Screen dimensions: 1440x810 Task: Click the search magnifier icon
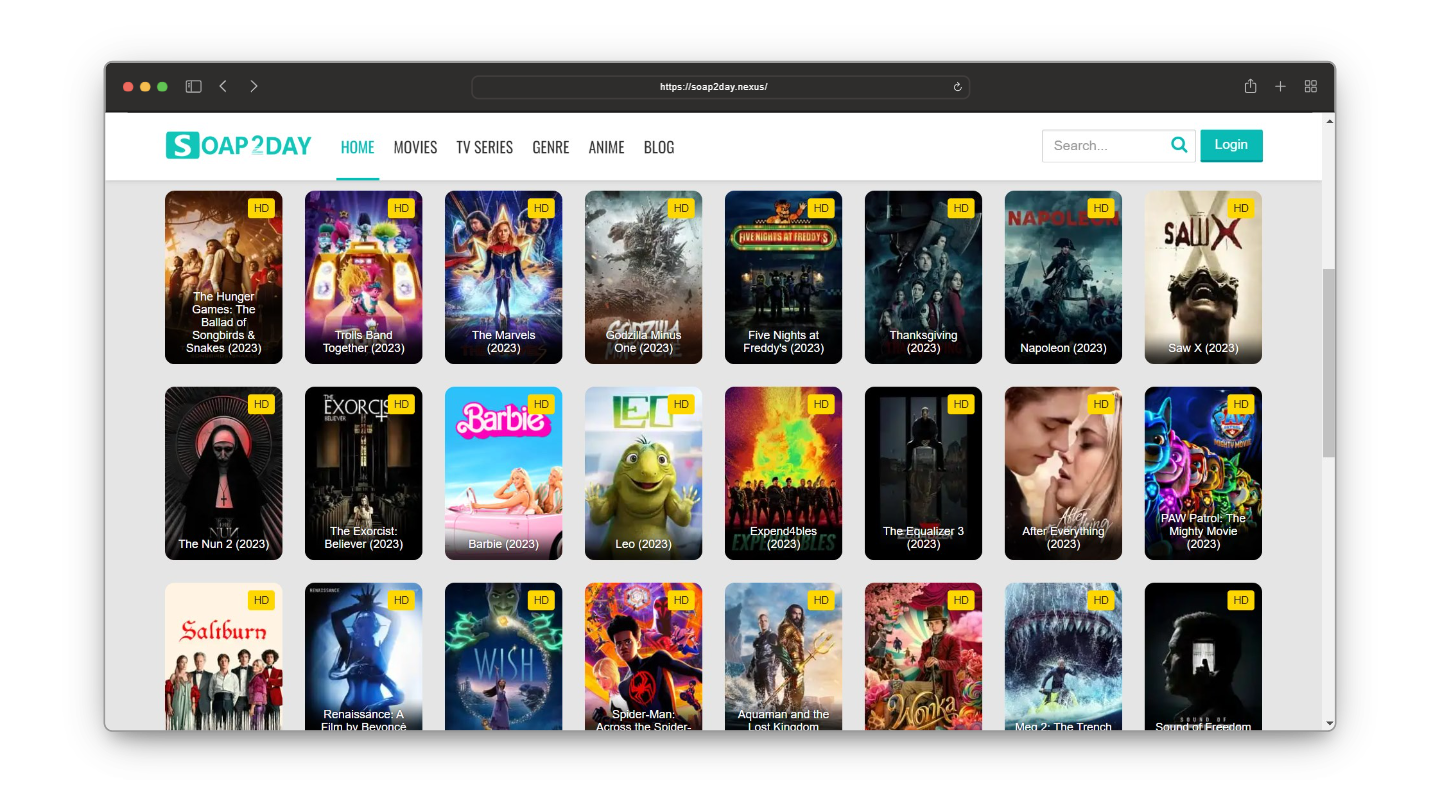1179,145
